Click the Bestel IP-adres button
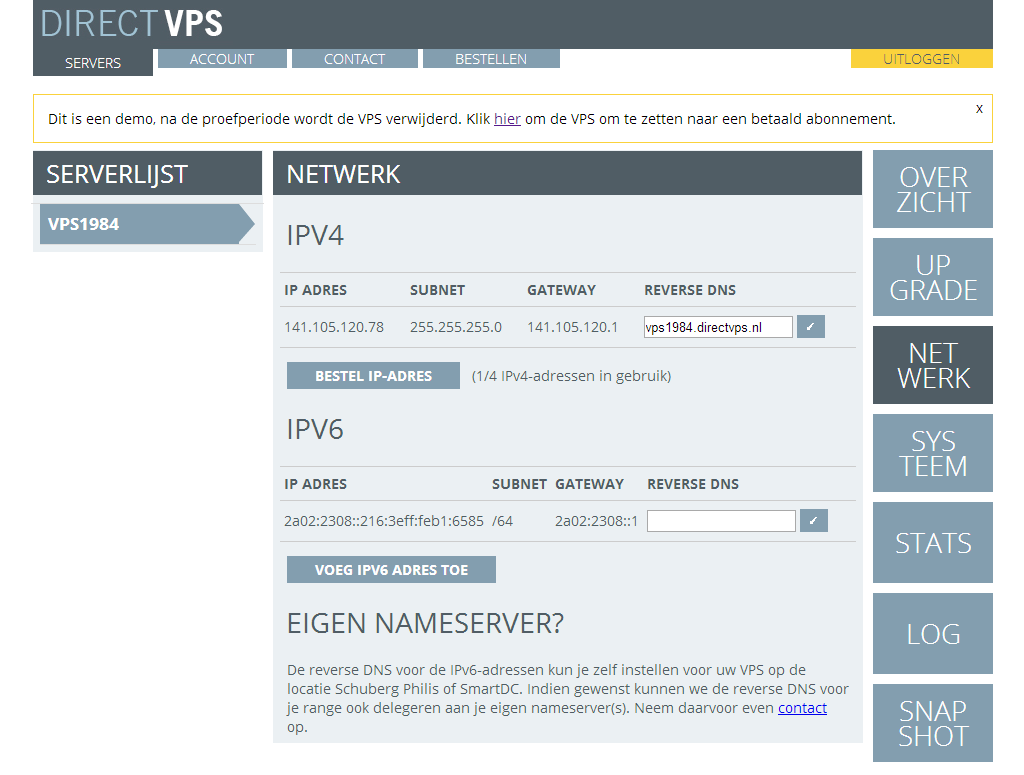Viewport: 1024px width, 775px height. point(373,376)
